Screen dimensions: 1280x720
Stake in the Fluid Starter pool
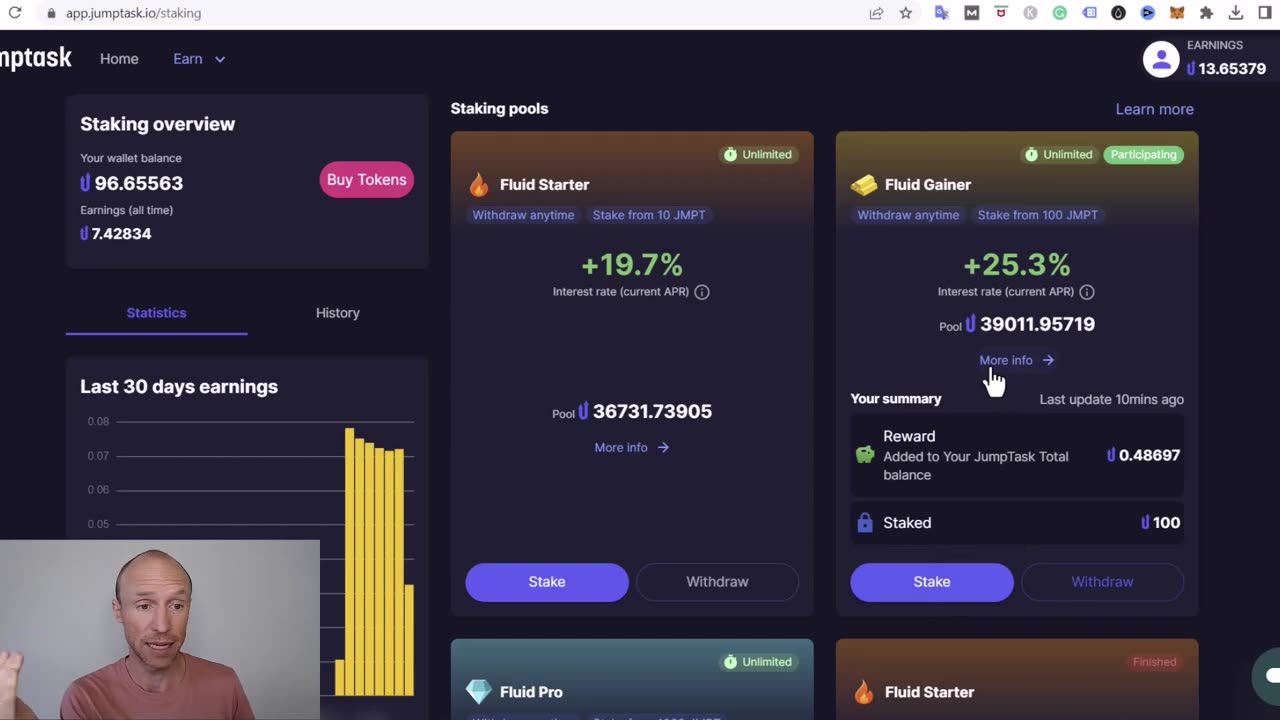tap(547, 582)
